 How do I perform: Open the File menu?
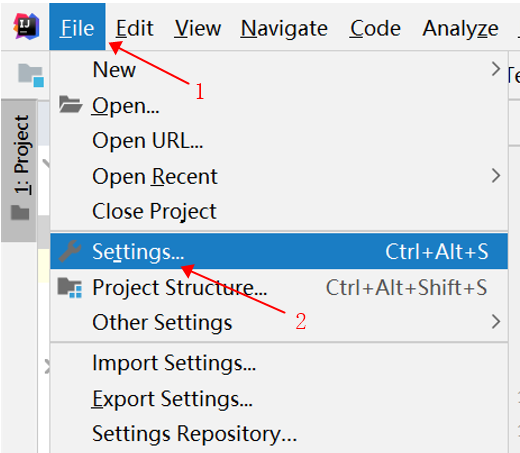tap(77, 27)
